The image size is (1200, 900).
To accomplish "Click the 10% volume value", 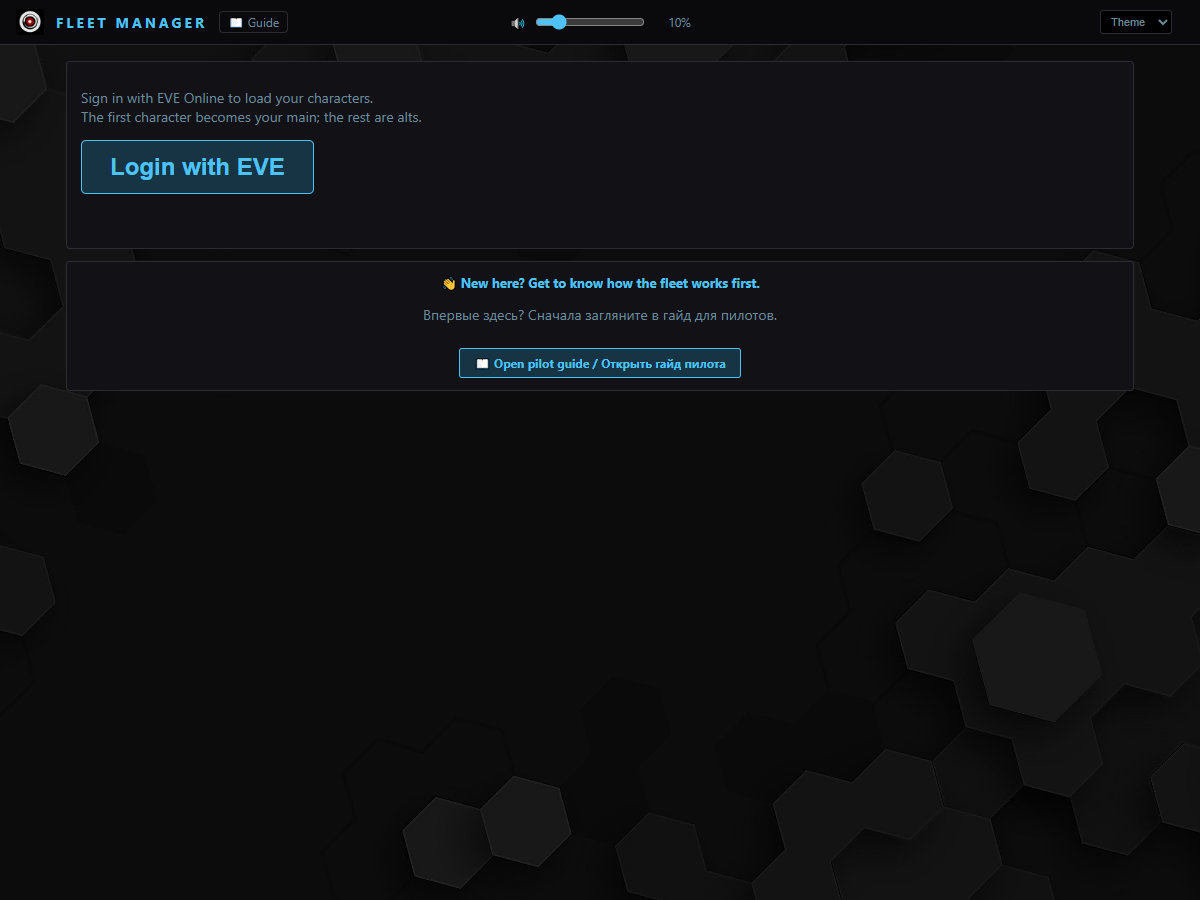I will tap(680, 23).
